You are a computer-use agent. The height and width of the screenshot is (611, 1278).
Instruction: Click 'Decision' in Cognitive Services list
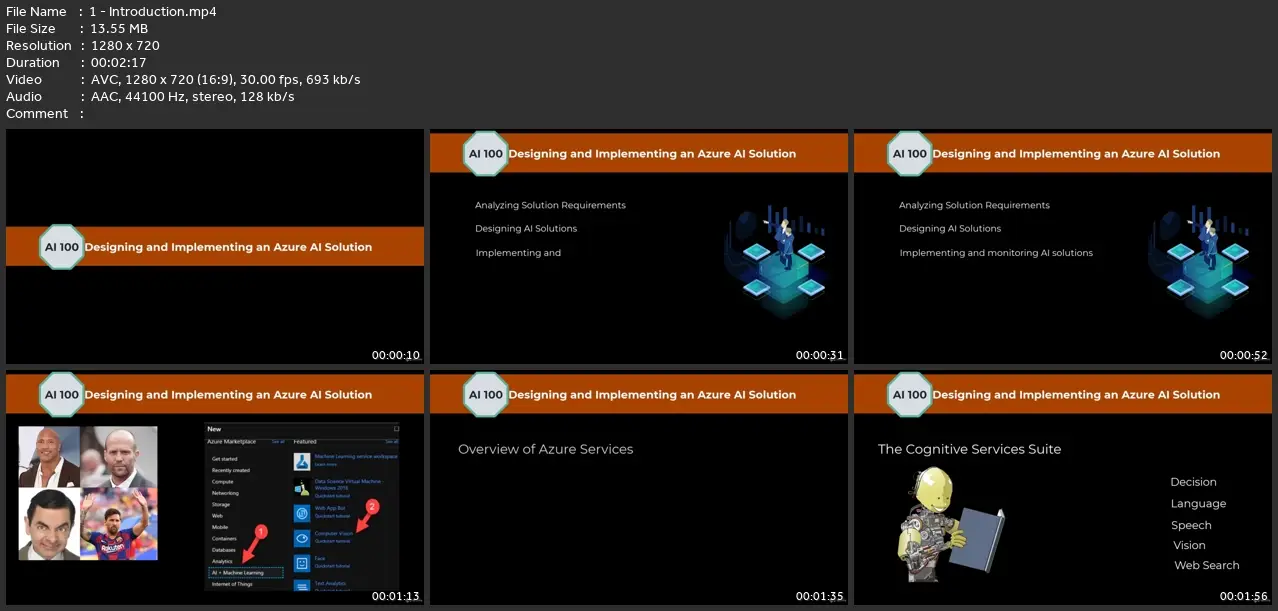tap(1194, 482)
